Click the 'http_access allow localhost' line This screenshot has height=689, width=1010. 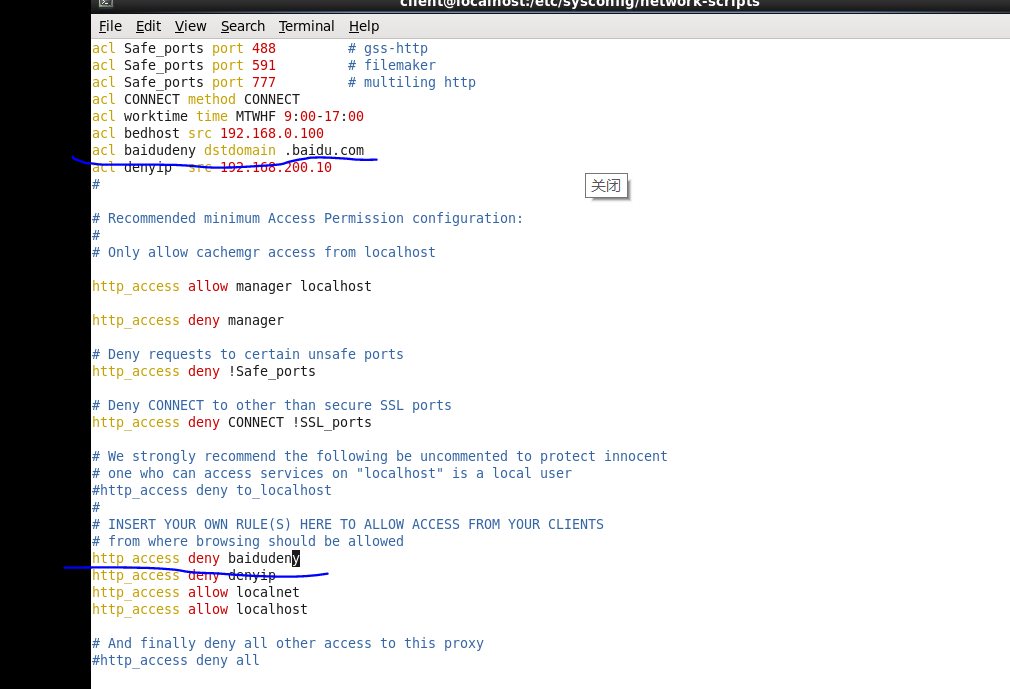click(200, 610)
